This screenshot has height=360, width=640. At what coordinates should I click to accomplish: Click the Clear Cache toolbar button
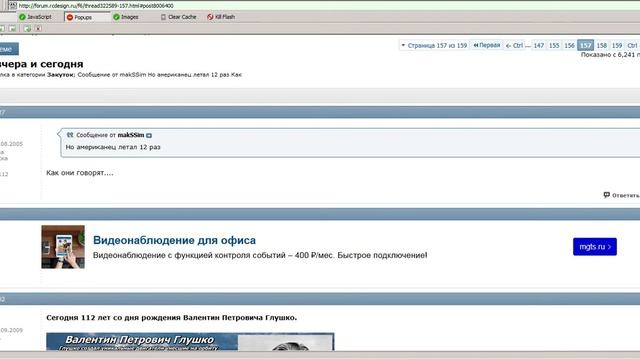point(178,17)
